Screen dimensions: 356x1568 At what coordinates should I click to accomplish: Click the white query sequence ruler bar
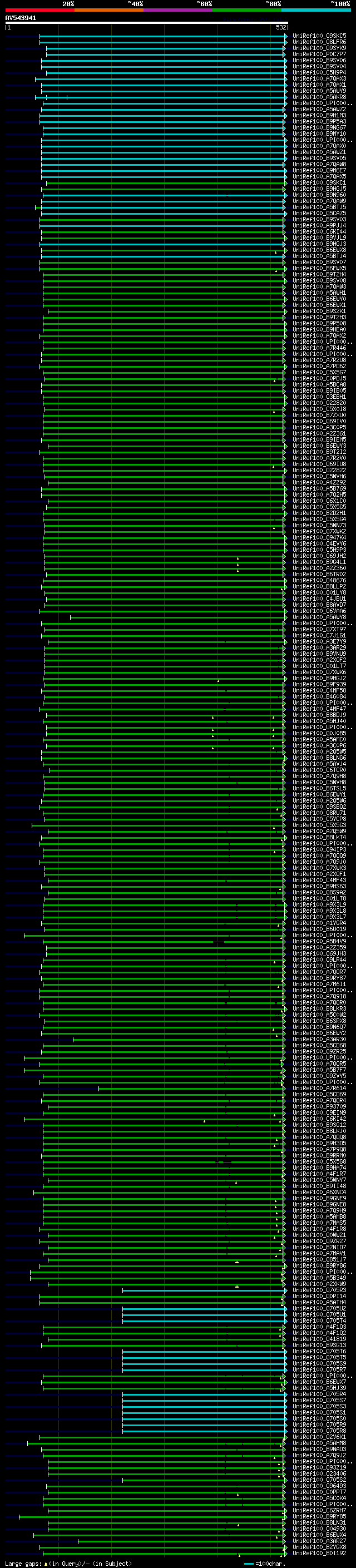(146, 22)
